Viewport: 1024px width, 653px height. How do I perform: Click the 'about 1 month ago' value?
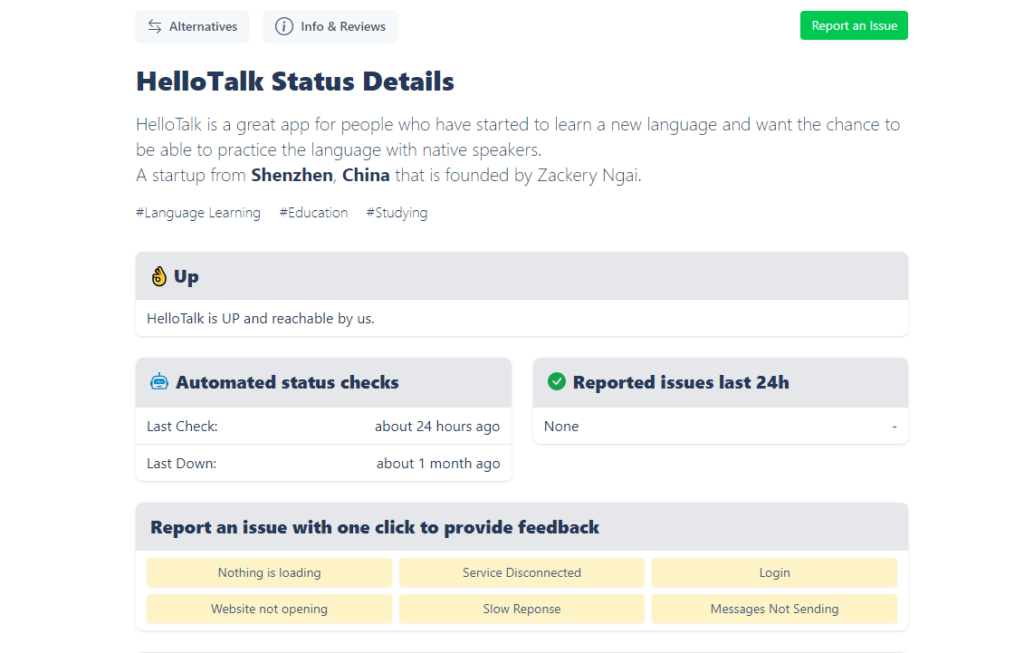(x=438, y=464)
